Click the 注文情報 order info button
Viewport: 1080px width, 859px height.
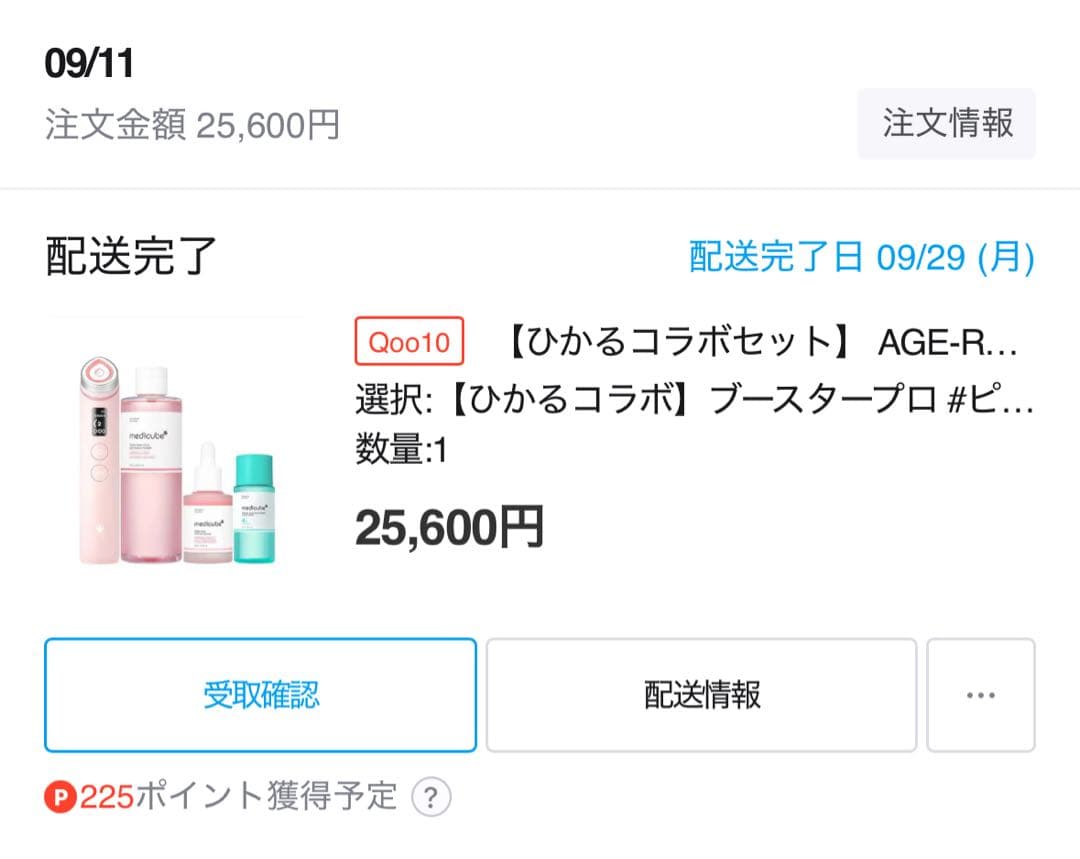click(946, 123)
